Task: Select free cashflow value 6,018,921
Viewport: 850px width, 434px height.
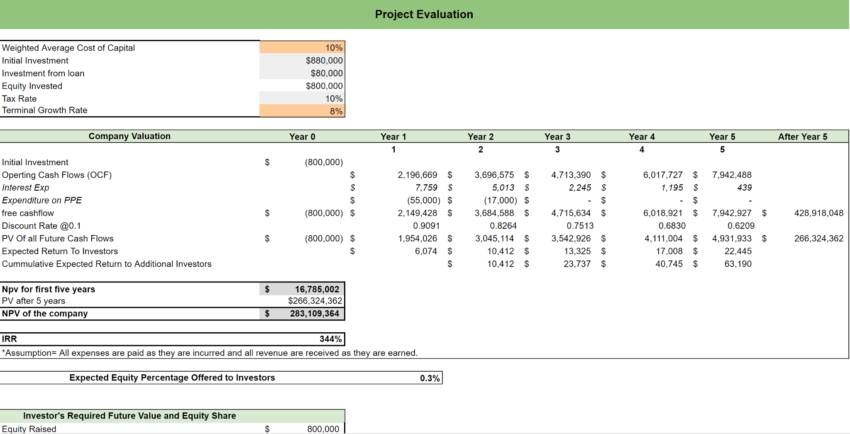Action: (x=663, y=213)
